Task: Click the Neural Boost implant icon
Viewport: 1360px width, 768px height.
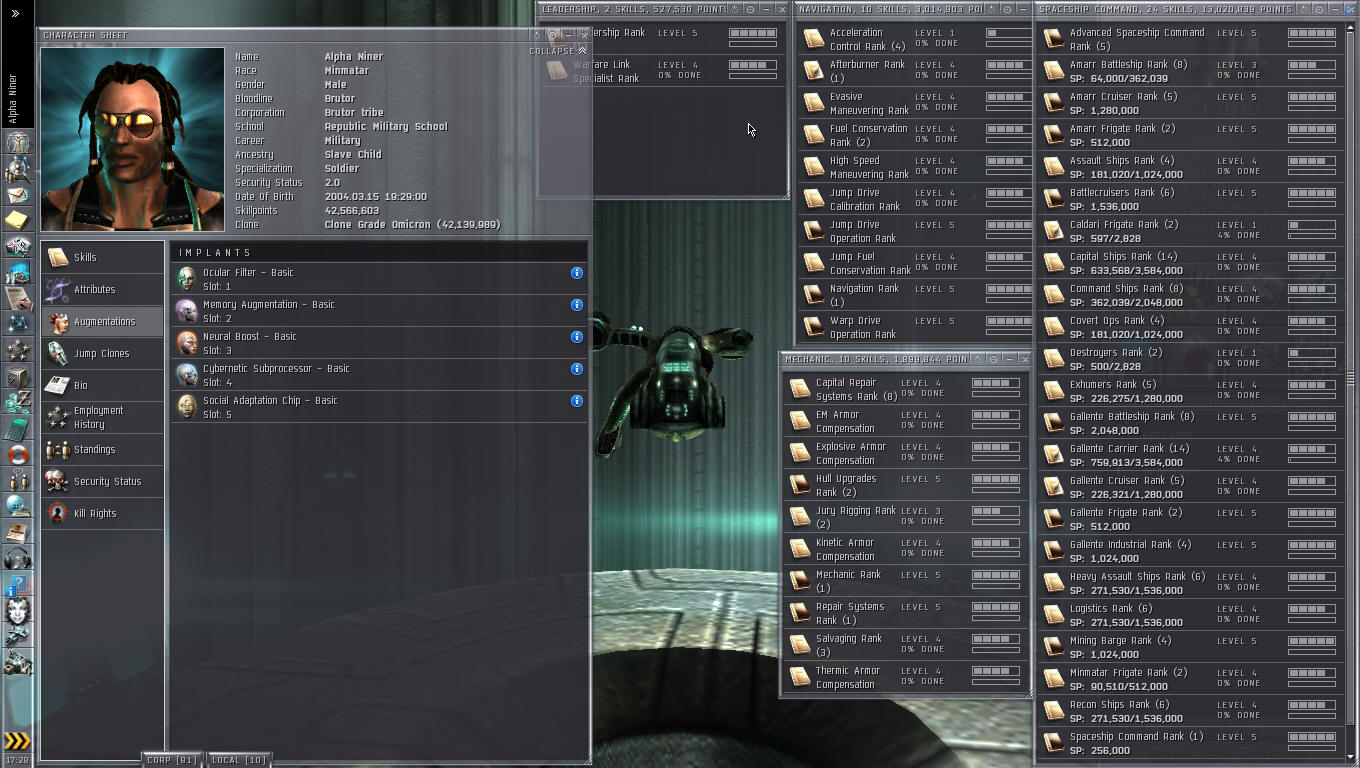Action: [x=186, y=343]
